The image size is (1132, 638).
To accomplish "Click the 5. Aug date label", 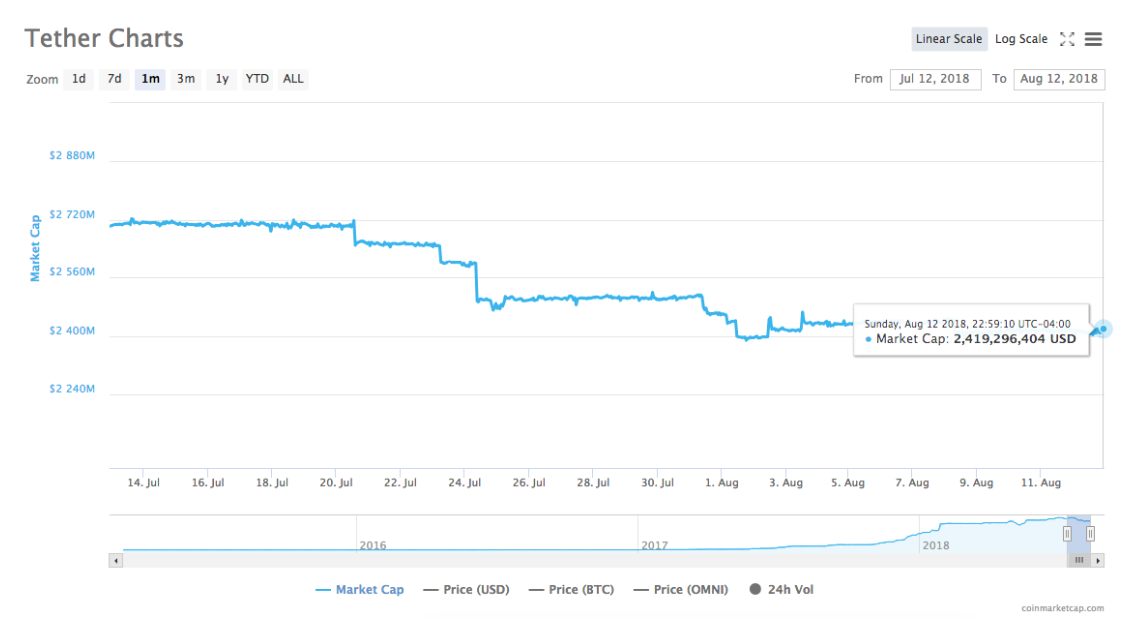I will [848, 483].
